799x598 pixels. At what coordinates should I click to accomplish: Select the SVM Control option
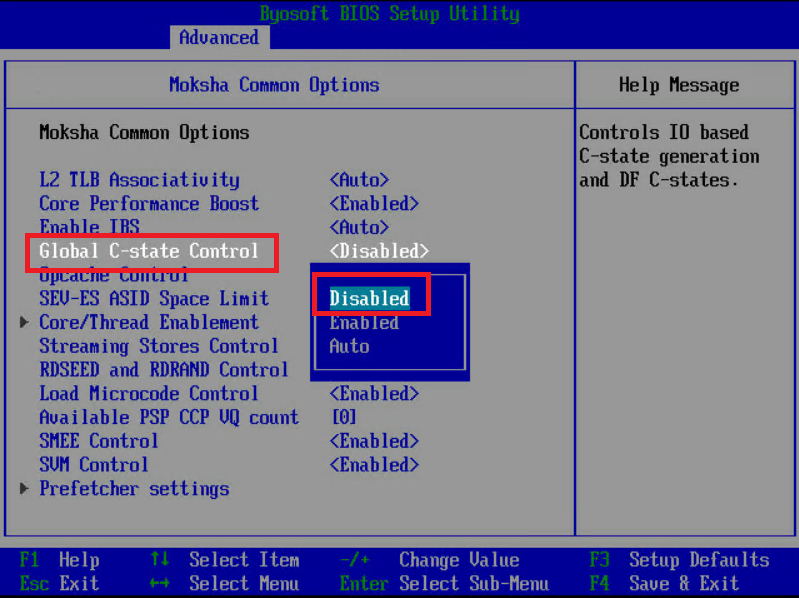pyautogui.click(x=94, y=465)
